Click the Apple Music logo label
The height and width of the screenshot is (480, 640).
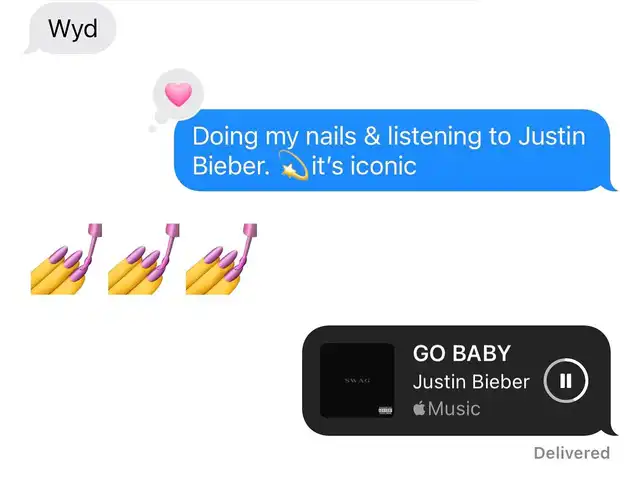[x=447, y=408]
